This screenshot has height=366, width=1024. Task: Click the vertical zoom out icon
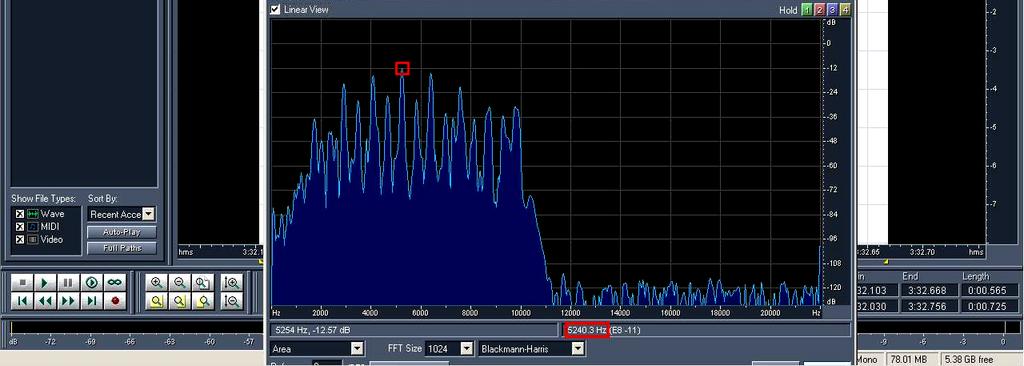coord(231,301)
